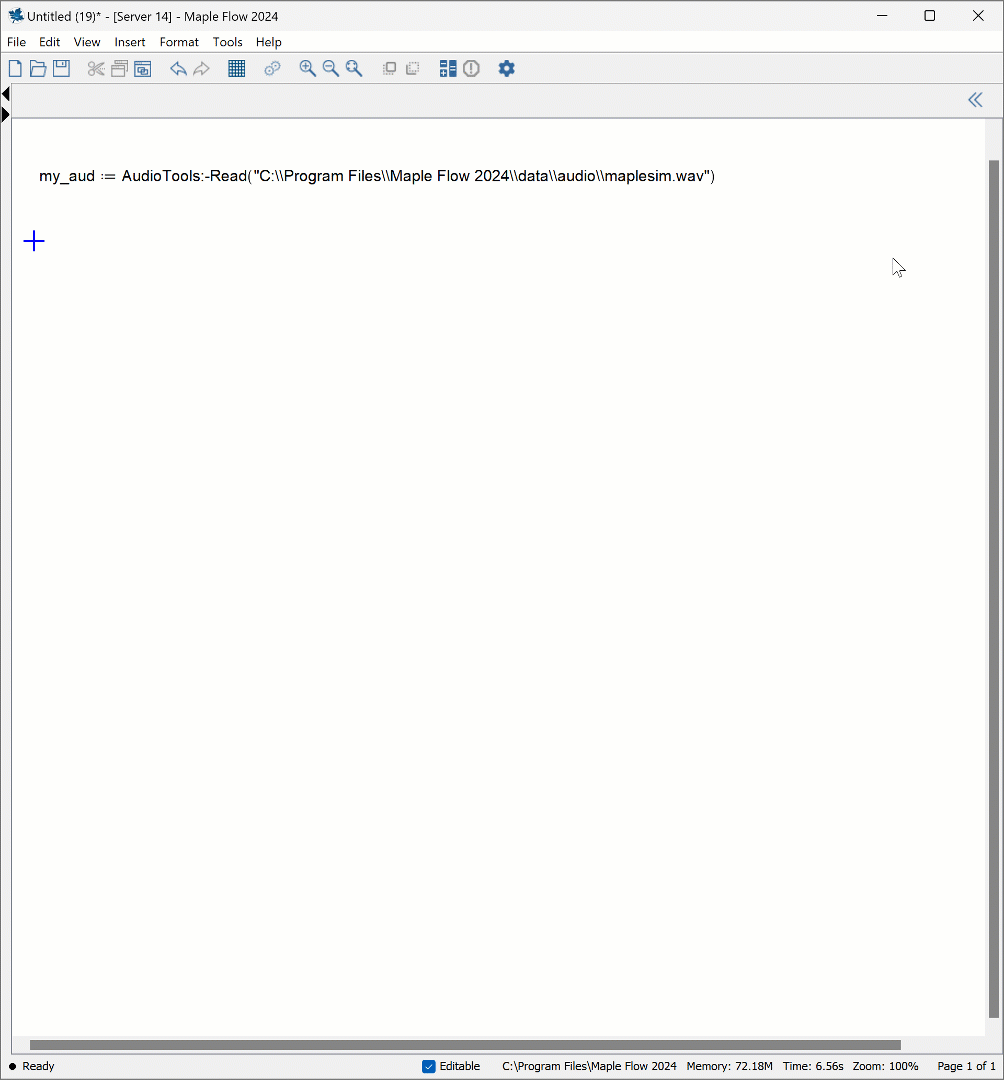Click the calculator-style evaluate icon
The width and height of the screenshot is (1004, 1080).
point(448,69)
